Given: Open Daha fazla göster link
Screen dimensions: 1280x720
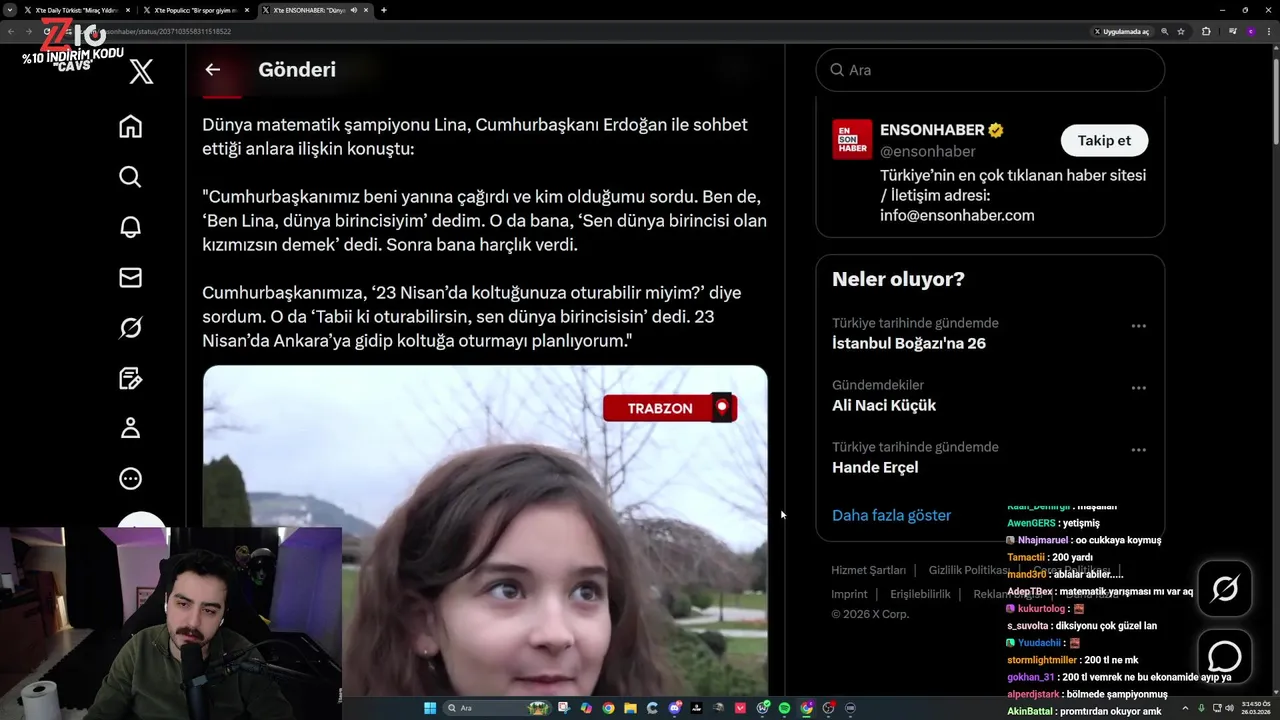Looking at the screenshot, I should (891, 515).
